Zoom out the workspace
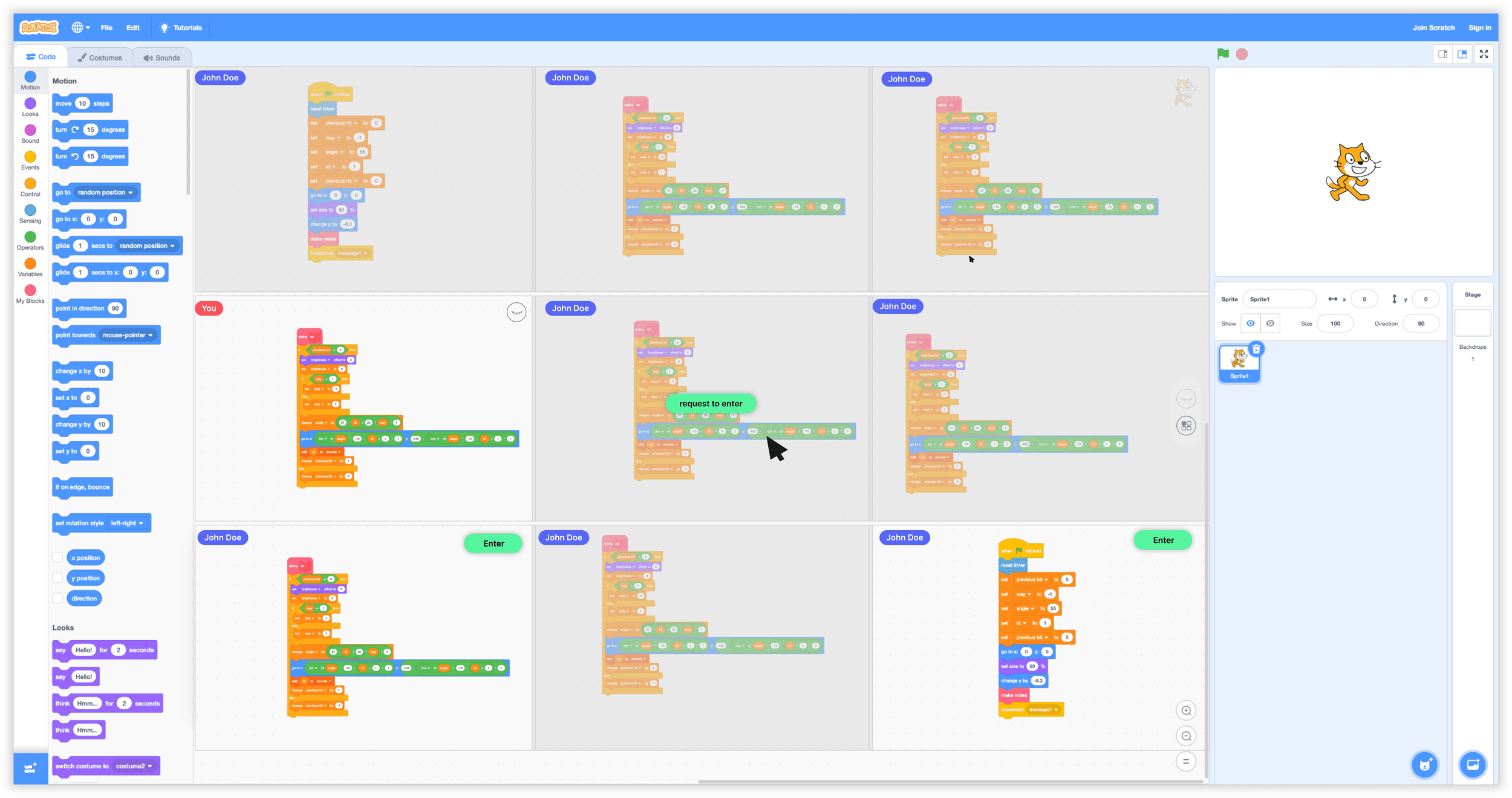This screenshot has width=1512, height=798. tap(1186, 736)
